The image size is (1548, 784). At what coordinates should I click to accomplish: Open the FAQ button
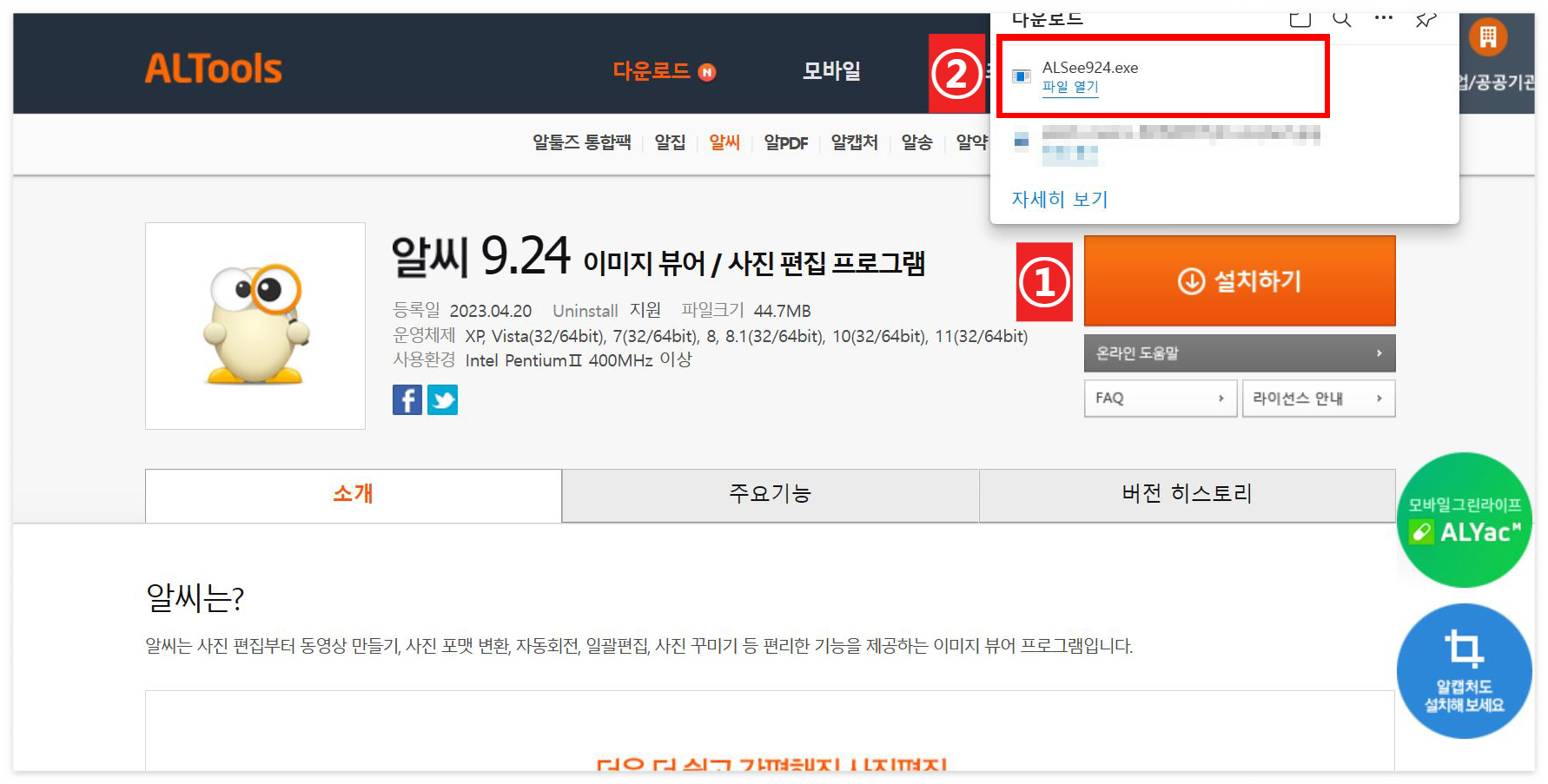1161,398
